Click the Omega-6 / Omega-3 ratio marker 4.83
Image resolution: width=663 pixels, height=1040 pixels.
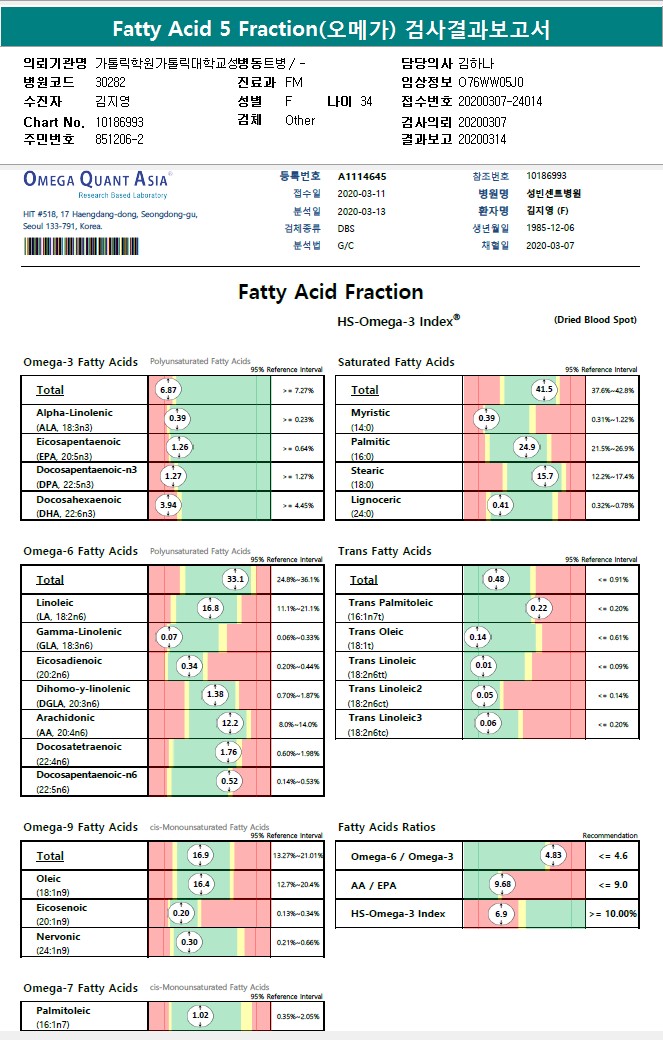pos(554,855)
